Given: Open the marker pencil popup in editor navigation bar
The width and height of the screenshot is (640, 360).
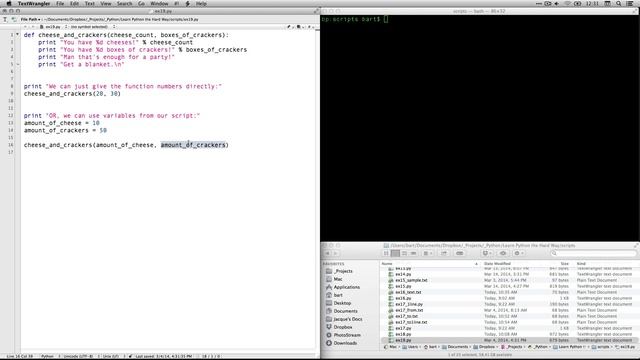Looking at the screenshot, I should [x=289, y=27].
